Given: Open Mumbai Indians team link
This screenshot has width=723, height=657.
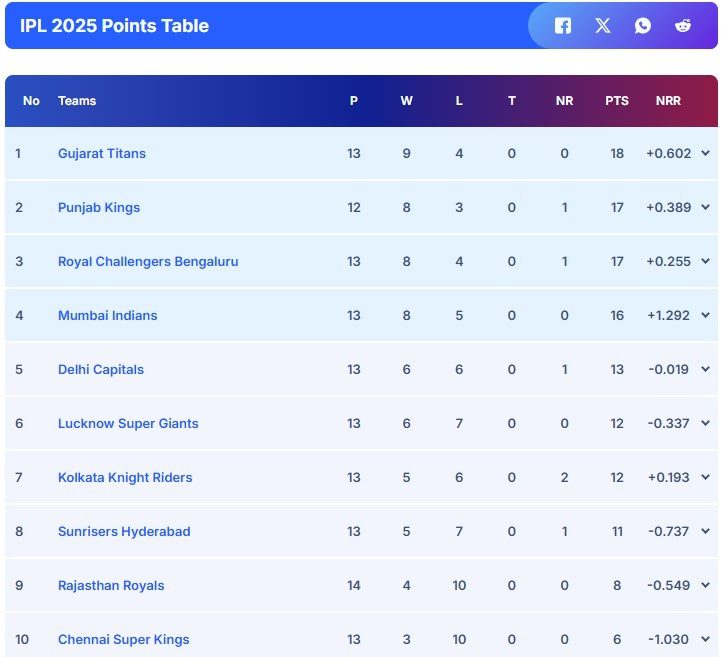Looking at the screenshot, I should click(108, 315).
